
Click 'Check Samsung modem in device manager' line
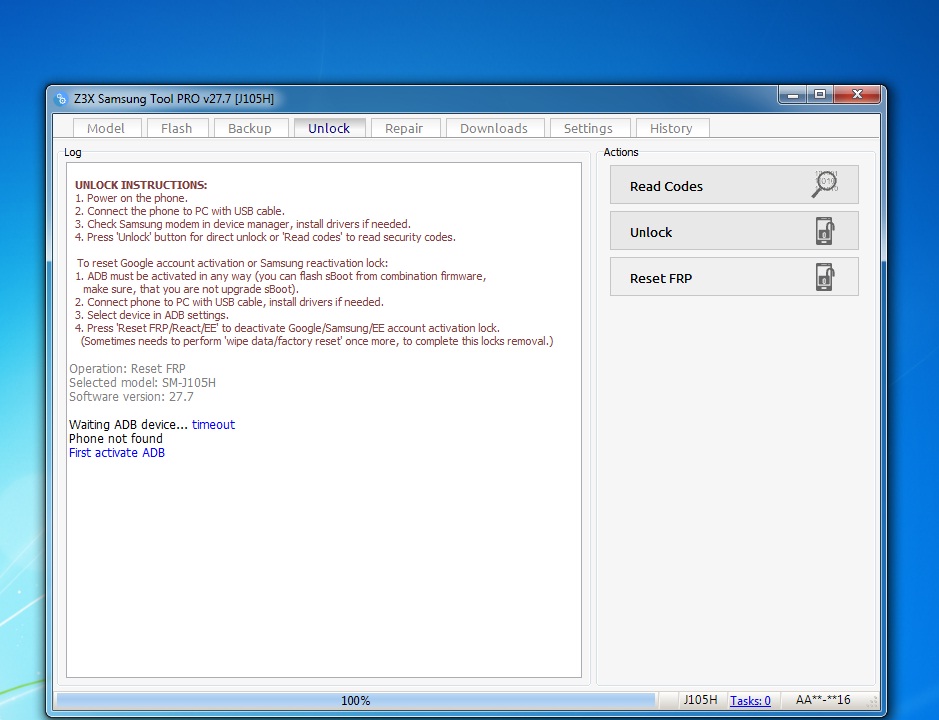(243, 224)
